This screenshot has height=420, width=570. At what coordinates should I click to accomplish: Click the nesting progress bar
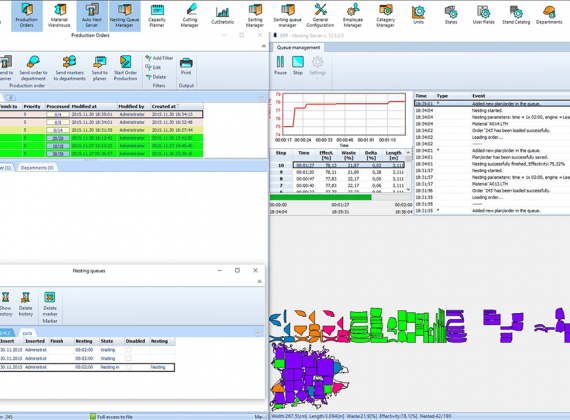341,197
